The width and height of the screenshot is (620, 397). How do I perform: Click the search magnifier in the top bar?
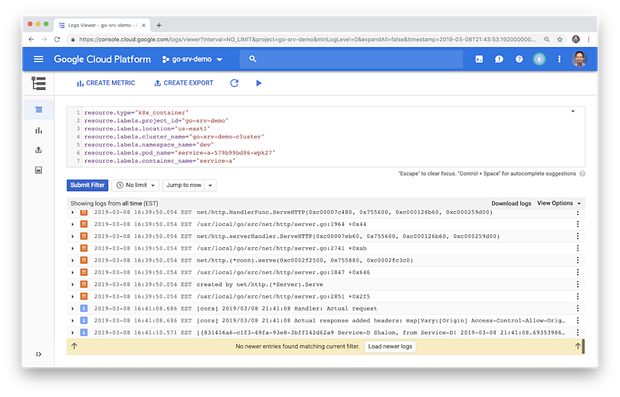253,59
